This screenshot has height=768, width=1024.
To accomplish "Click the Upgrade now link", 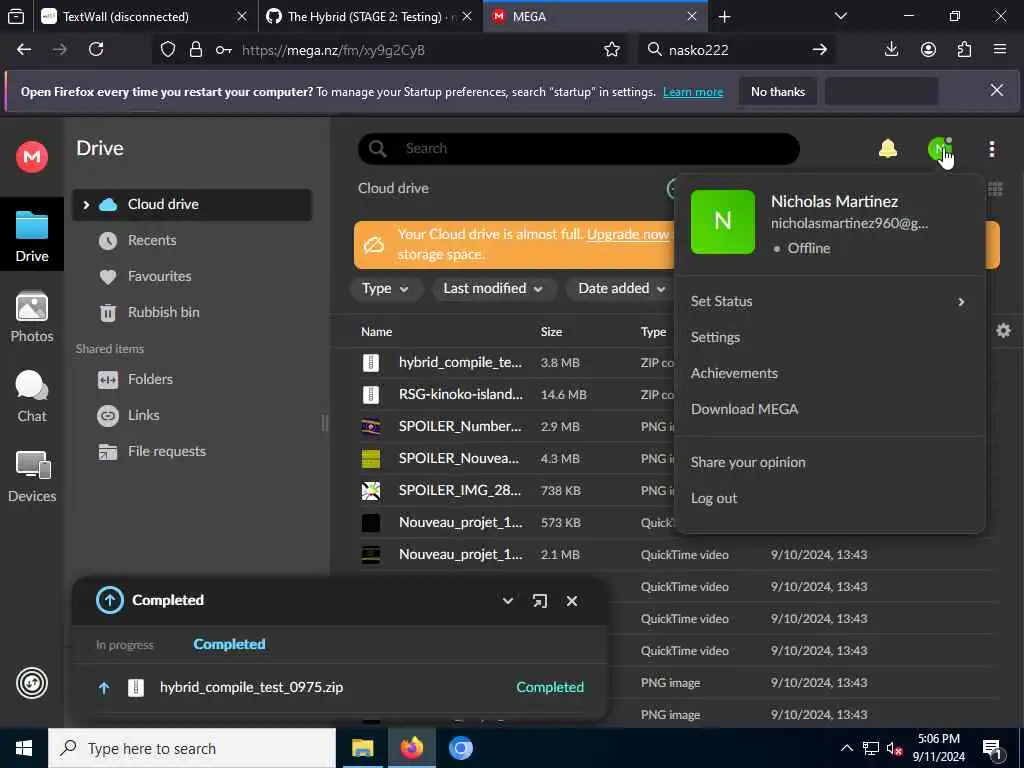I will [628, 234].
